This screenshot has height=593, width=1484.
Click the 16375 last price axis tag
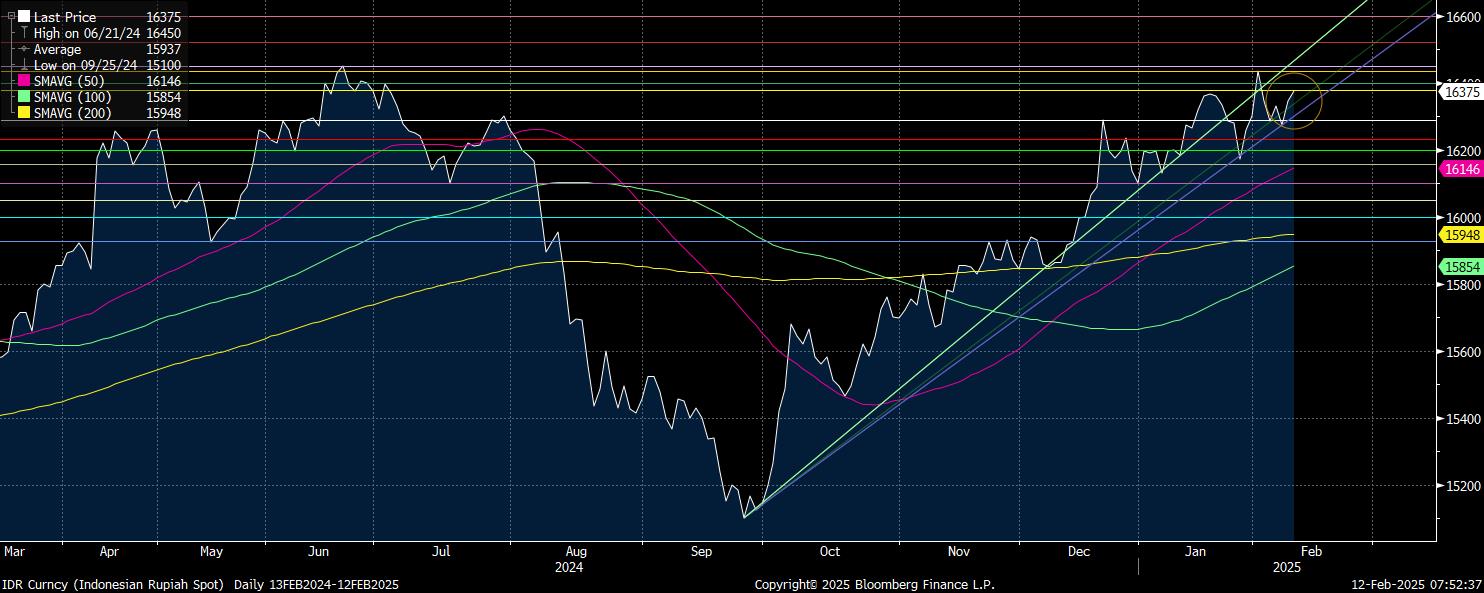pos(1461,91)
